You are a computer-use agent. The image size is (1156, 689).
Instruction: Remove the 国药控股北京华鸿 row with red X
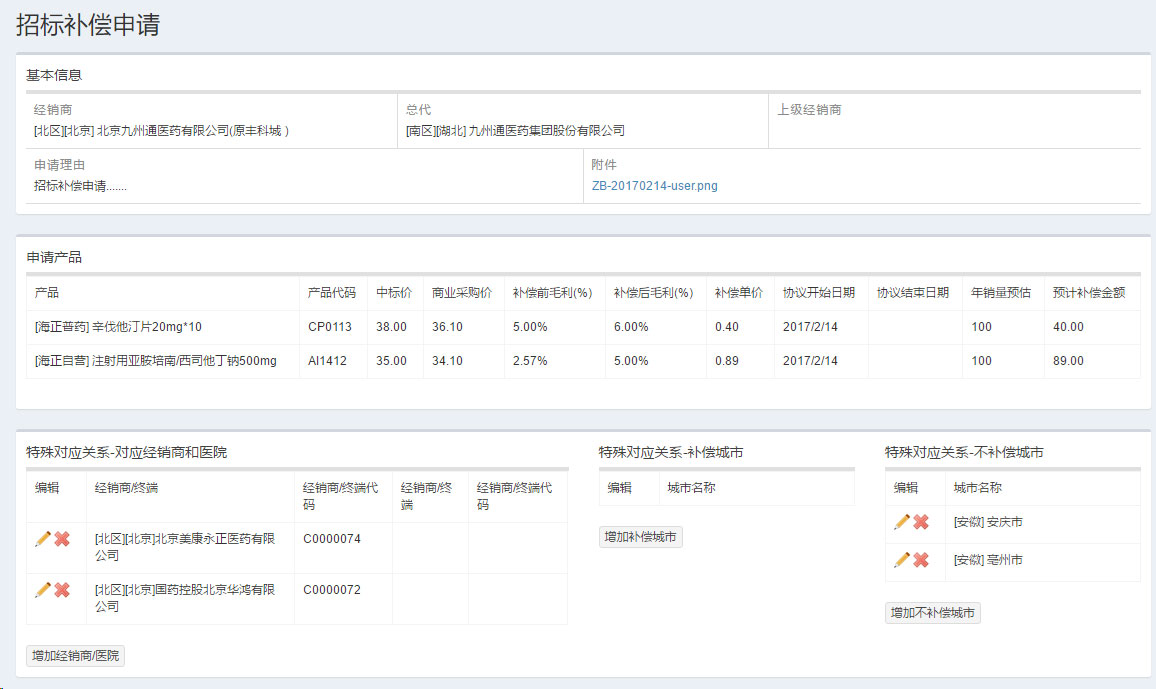point(62,590)
